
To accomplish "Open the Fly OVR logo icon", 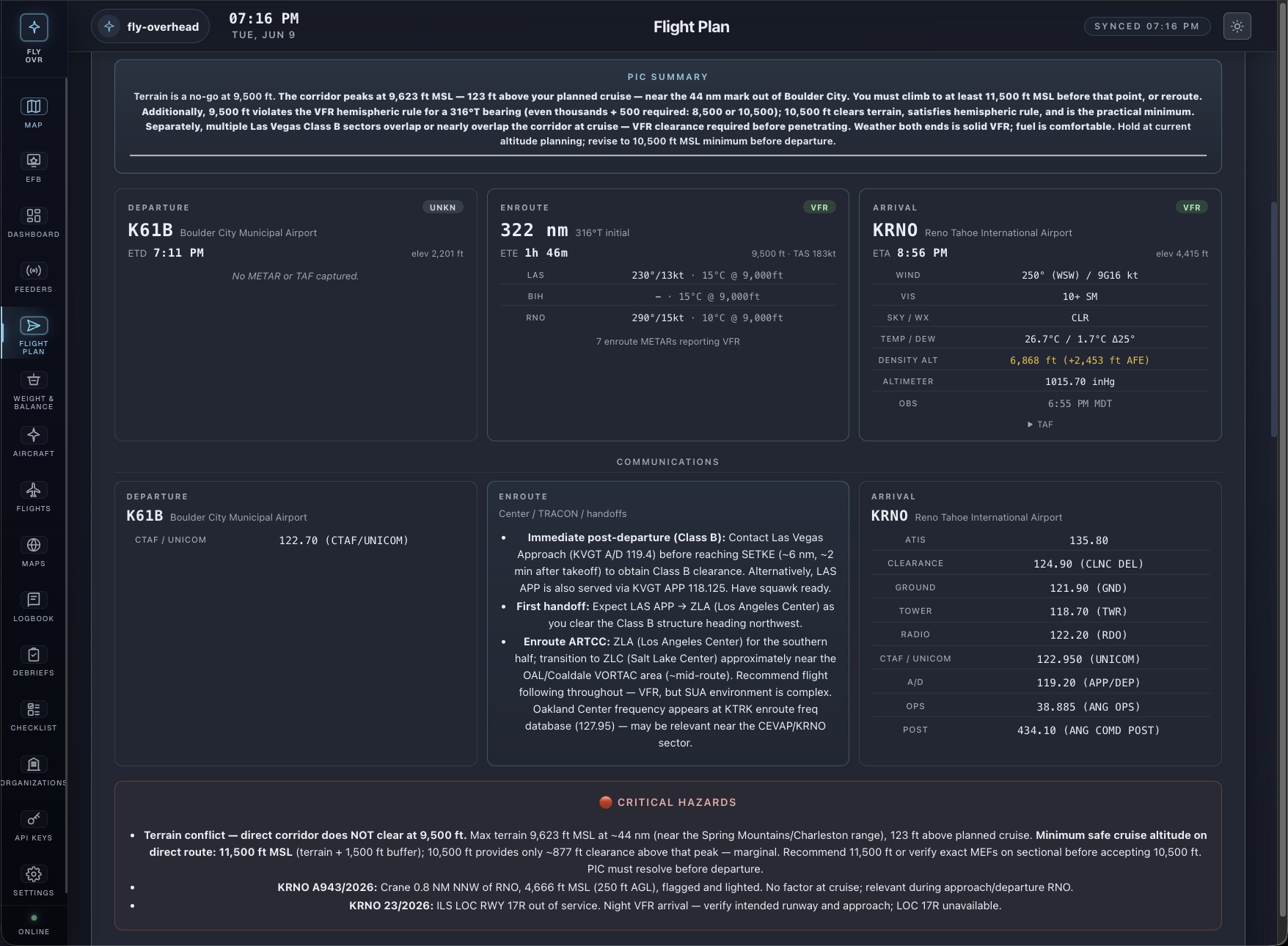I will coord(34,28).
